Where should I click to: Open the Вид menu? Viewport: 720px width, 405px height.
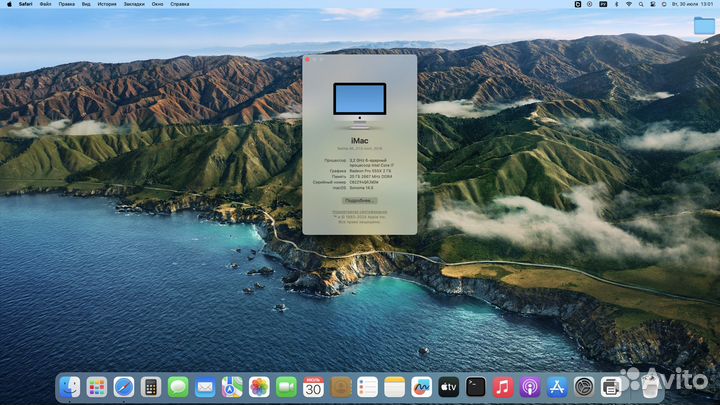(x=86, y=4)
